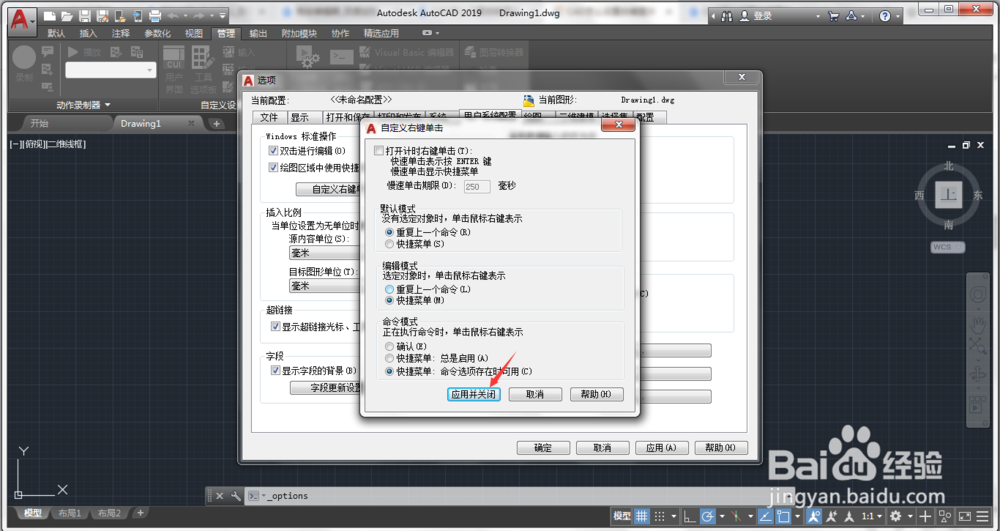Click the Open file folder icon
The width and height of the screenshot is (1000, 531).
point(67,17)
